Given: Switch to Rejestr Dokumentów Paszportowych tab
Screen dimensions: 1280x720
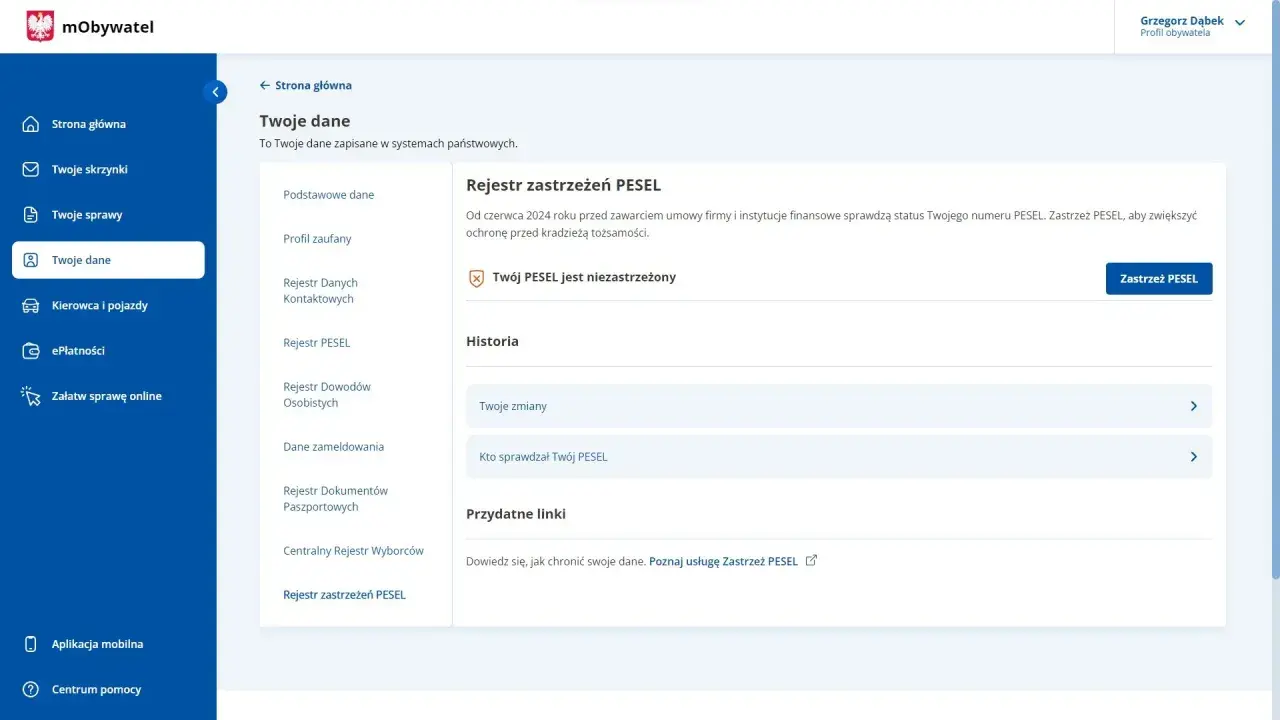Looking at the screenshot, I should pyautogui.click(x=335, y=499).
